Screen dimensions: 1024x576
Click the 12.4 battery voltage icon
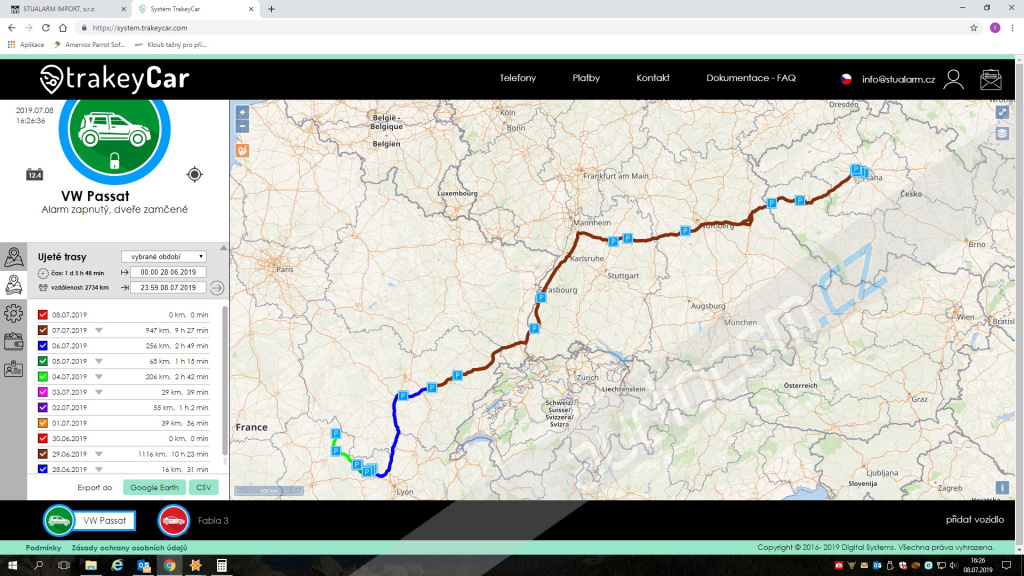pos(35,174)
